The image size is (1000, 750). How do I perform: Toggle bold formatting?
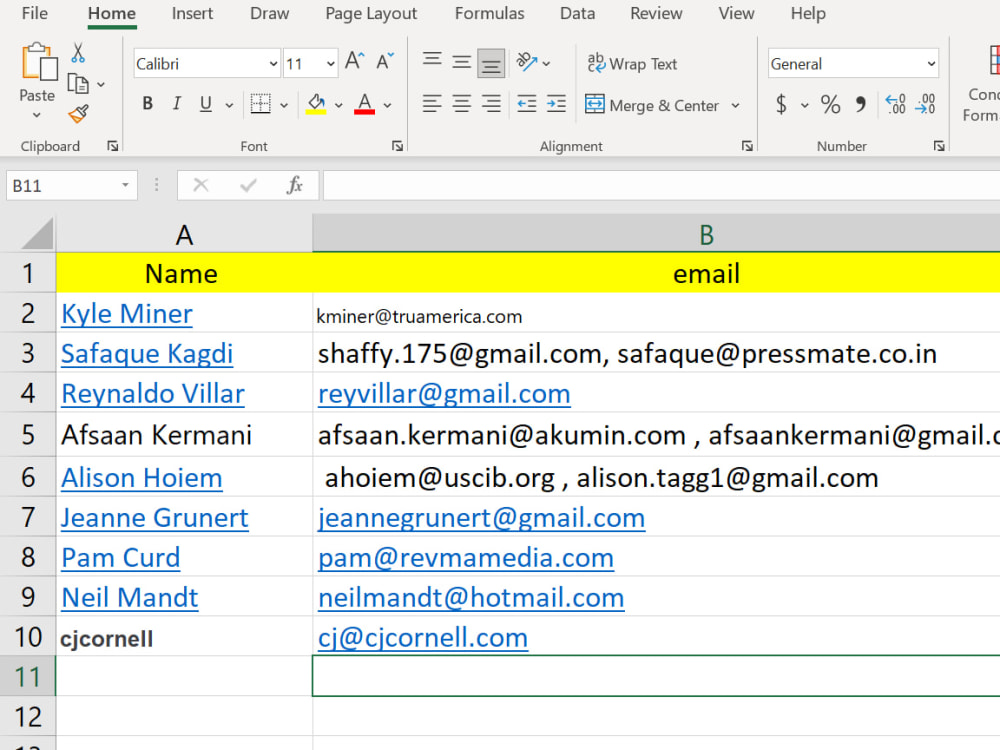[x=147, y=103]
